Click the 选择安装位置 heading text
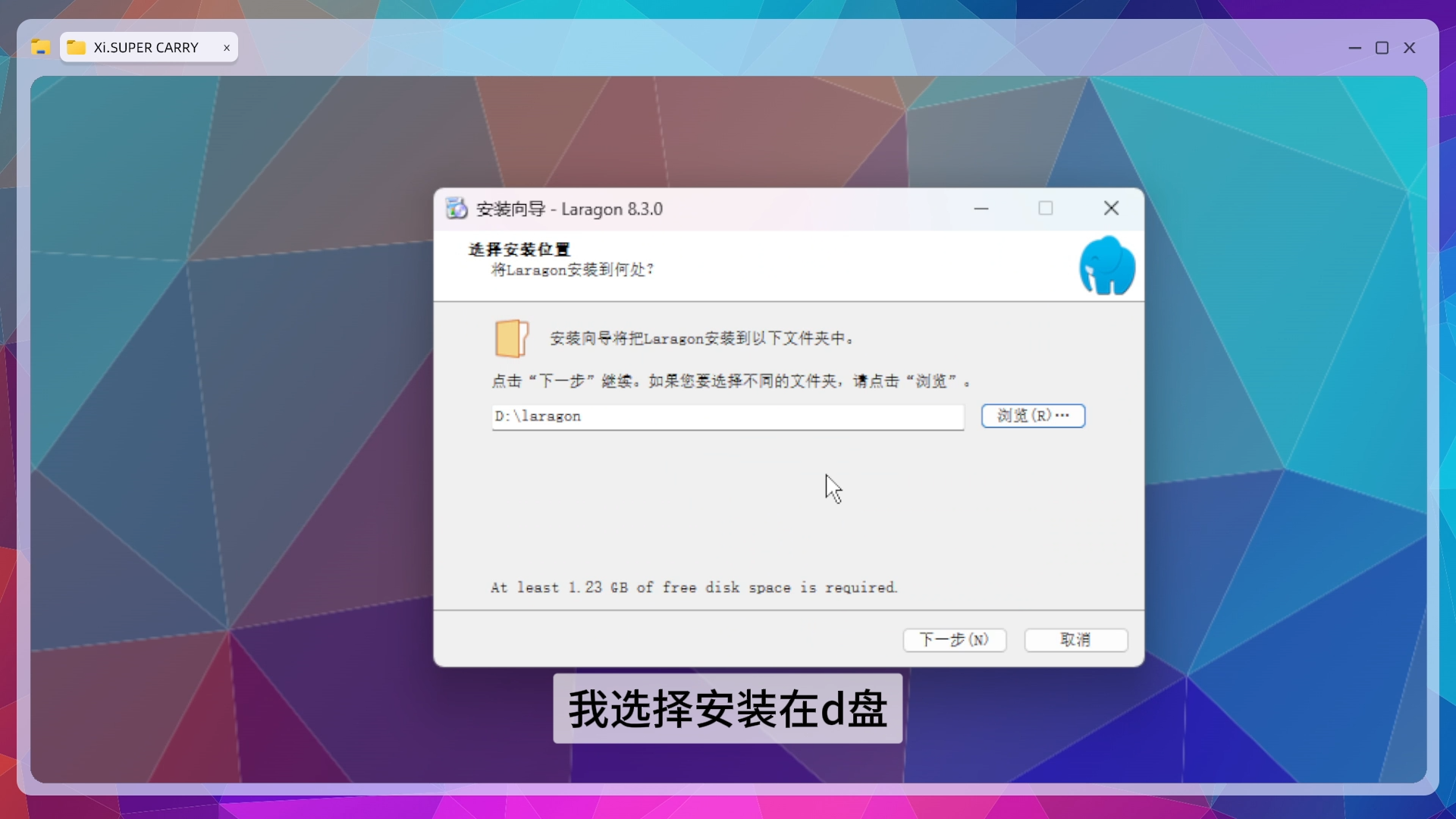The image size is (1456, 819). [x=519, y=249]
